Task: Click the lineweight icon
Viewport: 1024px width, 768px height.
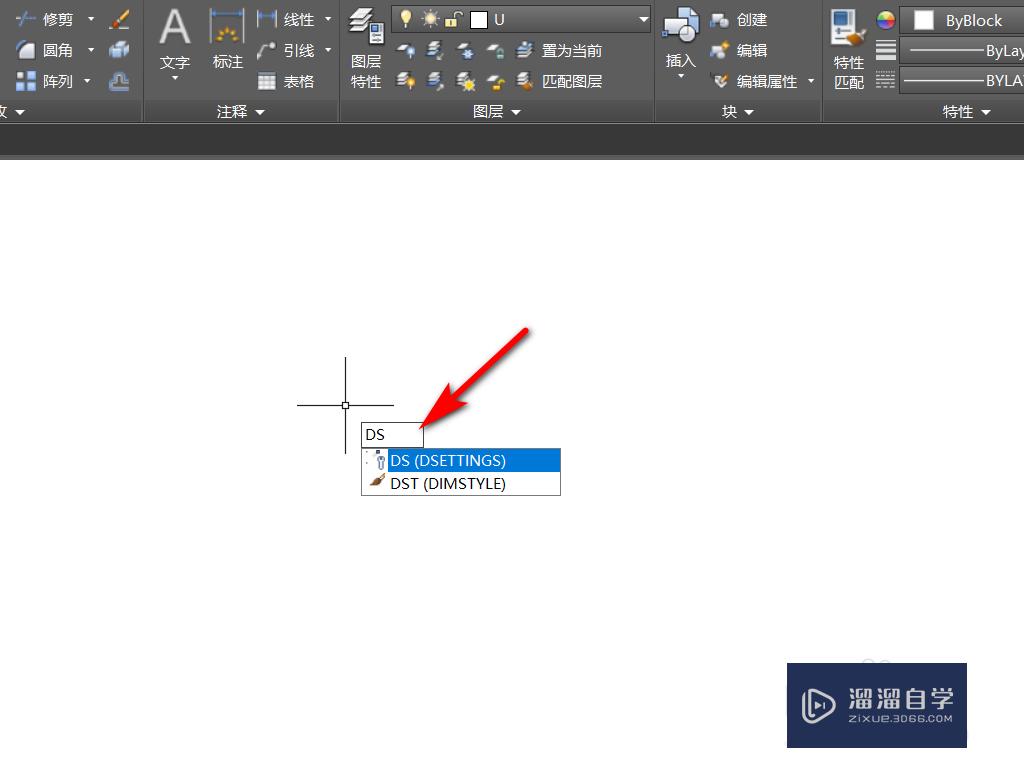Action: pyautogui.click(x=886, y=50)
